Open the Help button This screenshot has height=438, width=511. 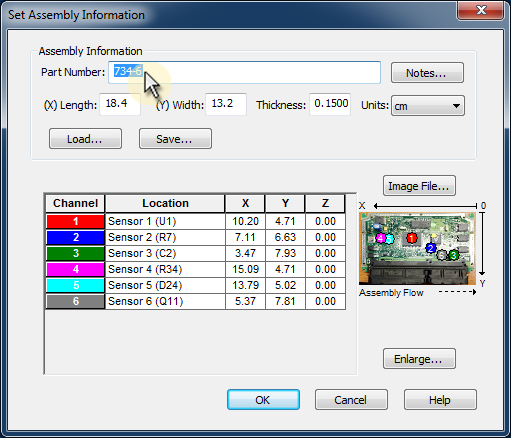440,400
